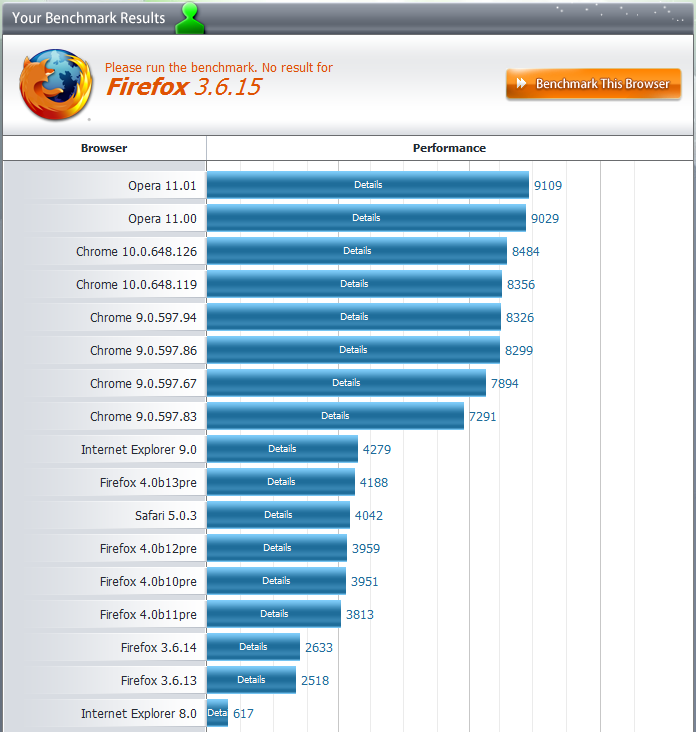Click the Firefox 4.0b12pre label
This screenshot has width=696, height=732.
pos(148,549)
